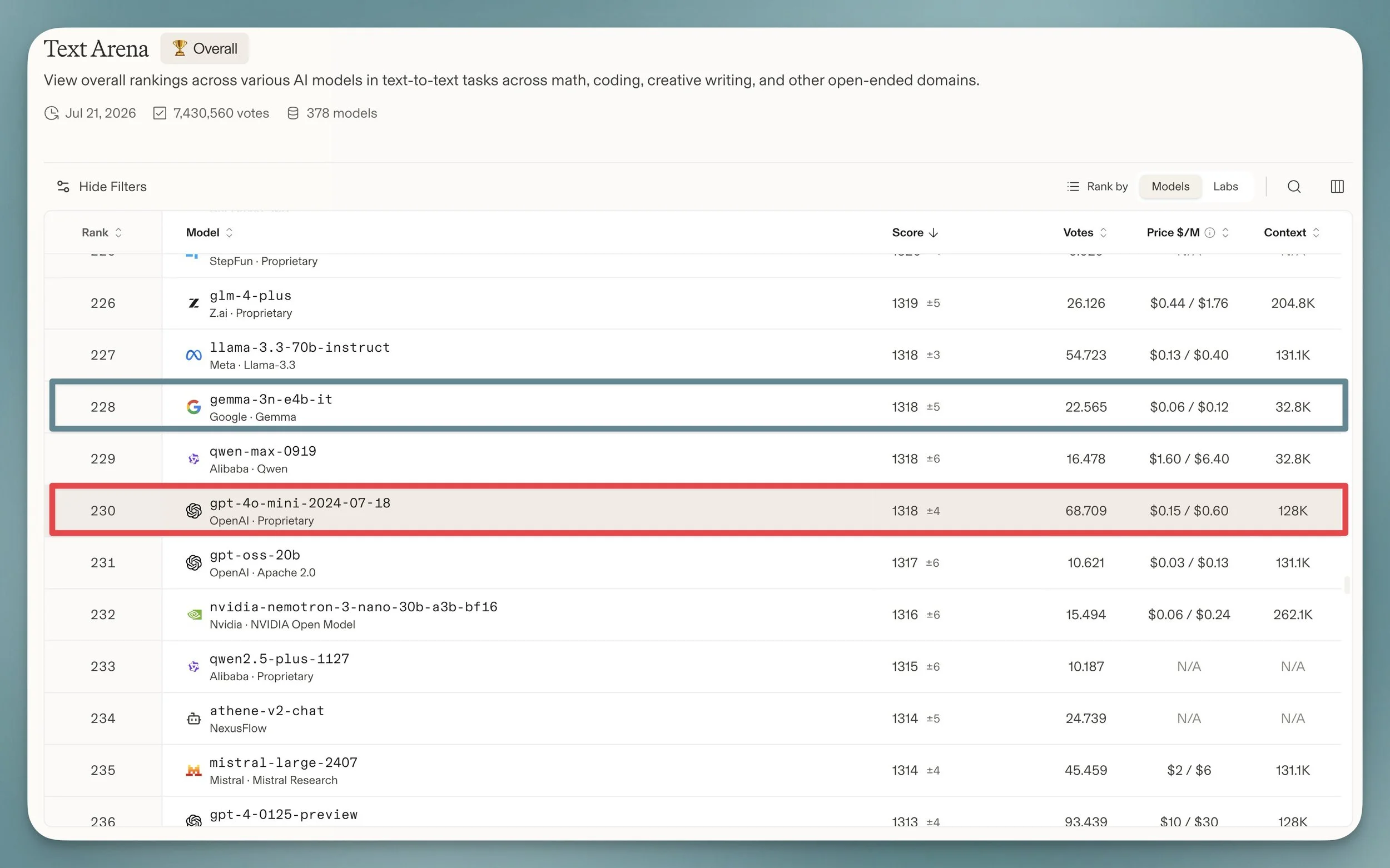This screenshot has height=868, width=1390.
Task: Click the Mistral logo for mistral-large-2407
Action: click(x=194, y=770)
